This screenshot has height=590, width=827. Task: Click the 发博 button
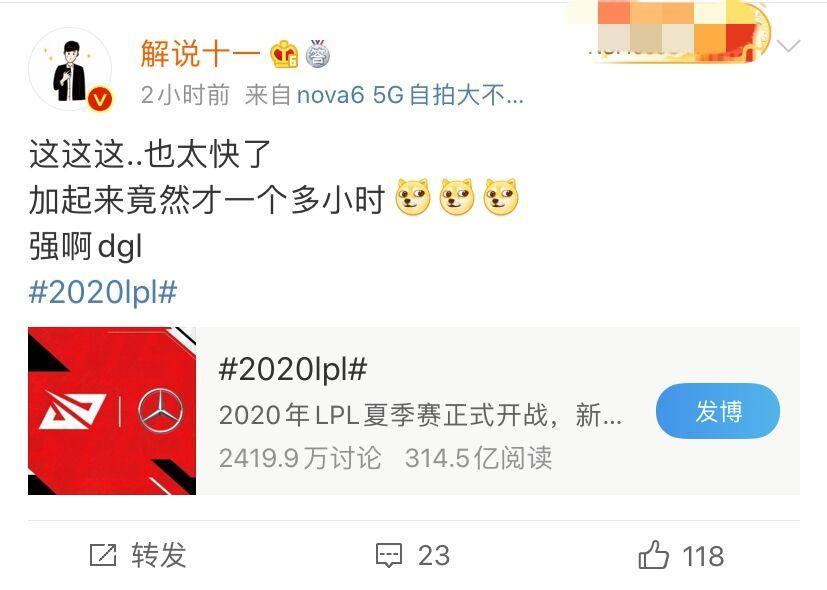point(717,411)
